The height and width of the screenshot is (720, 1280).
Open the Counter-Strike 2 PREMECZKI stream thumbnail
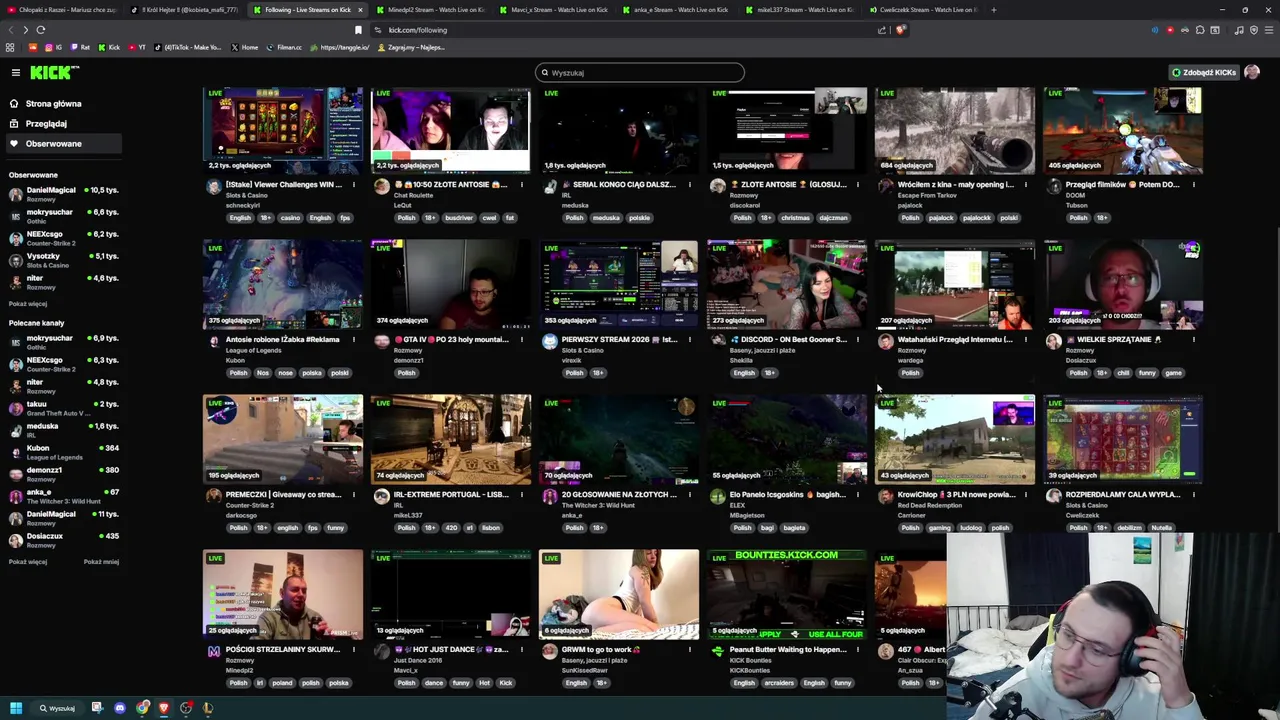pos(283,440)
